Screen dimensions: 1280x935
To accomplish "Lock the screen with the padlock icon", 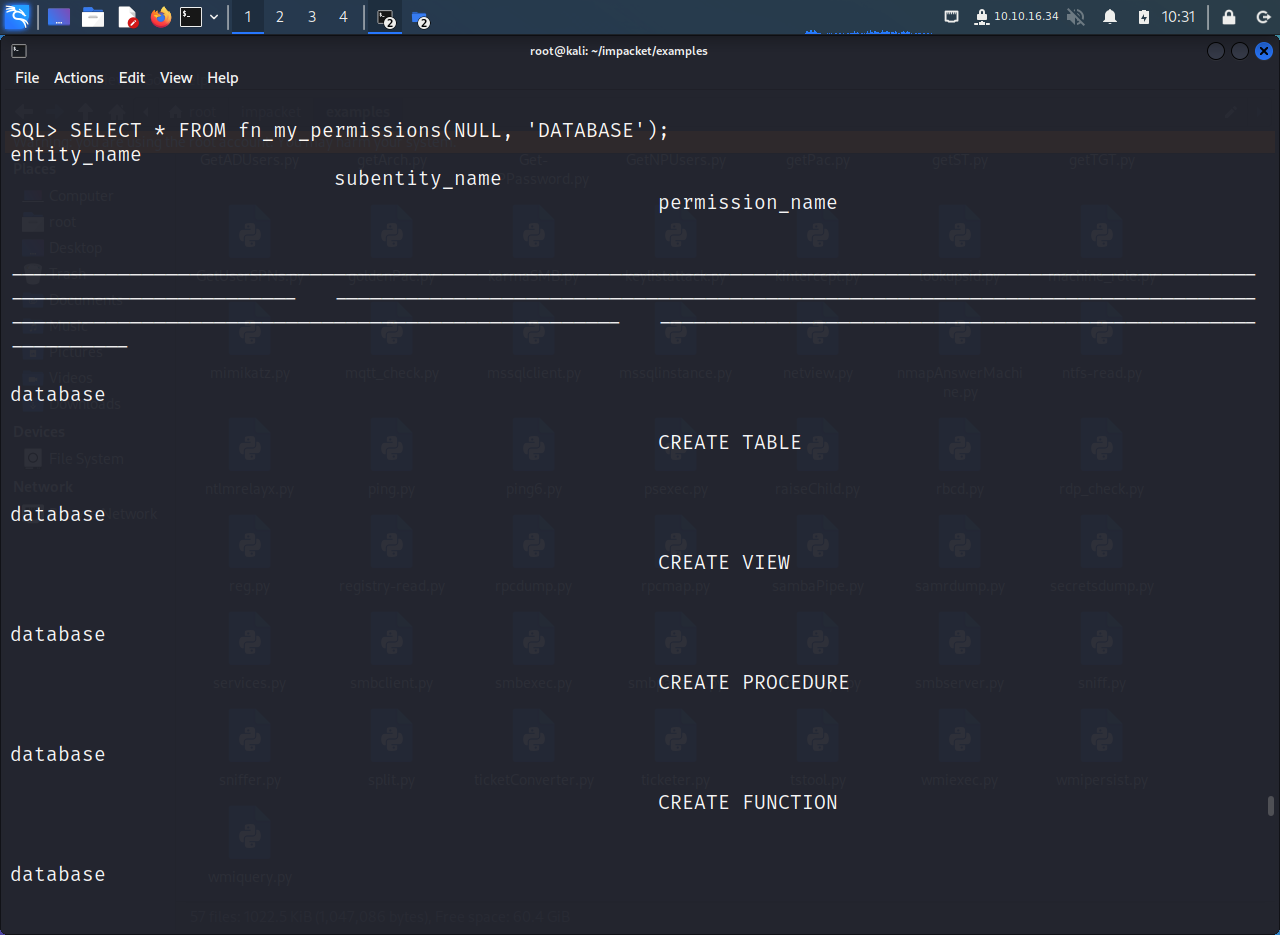I will [x=1229, y=17].
